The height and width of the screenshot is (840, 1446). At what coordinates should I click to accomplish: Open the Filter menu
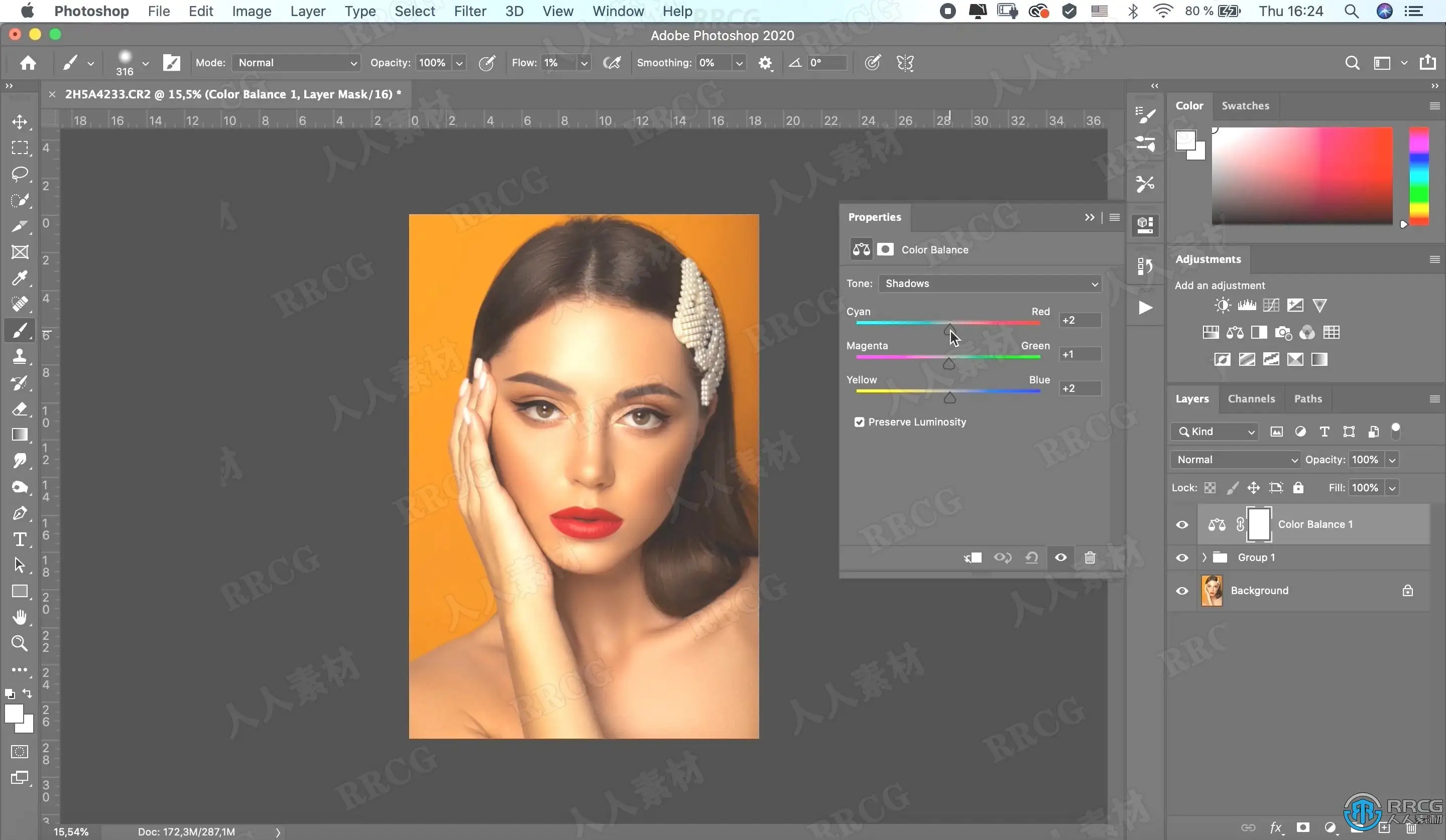[x=469, y=11]
